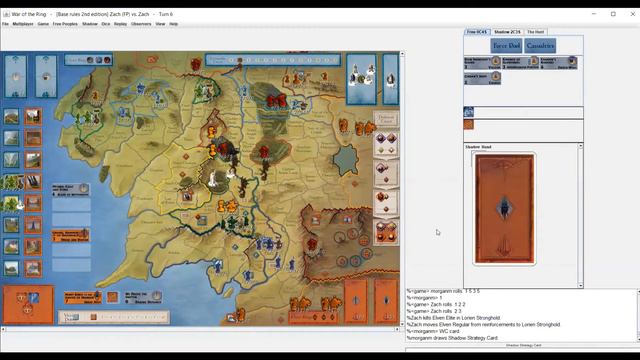Click the top political track box
Screen dimensions: 640x360
tap(386, 144)
